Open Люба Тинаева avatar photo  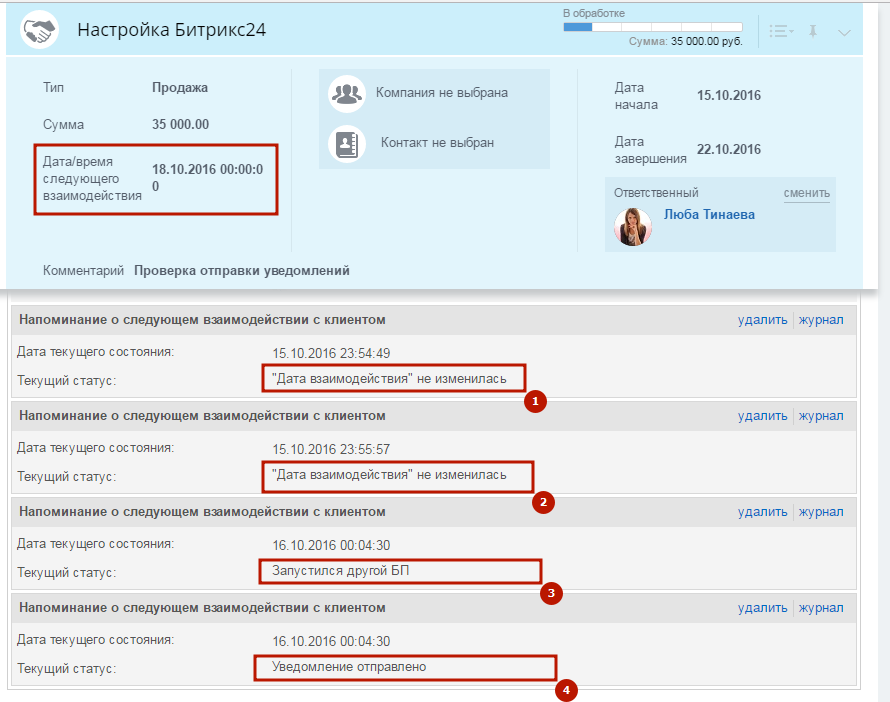pyautogui.click(x=633, y=226)
